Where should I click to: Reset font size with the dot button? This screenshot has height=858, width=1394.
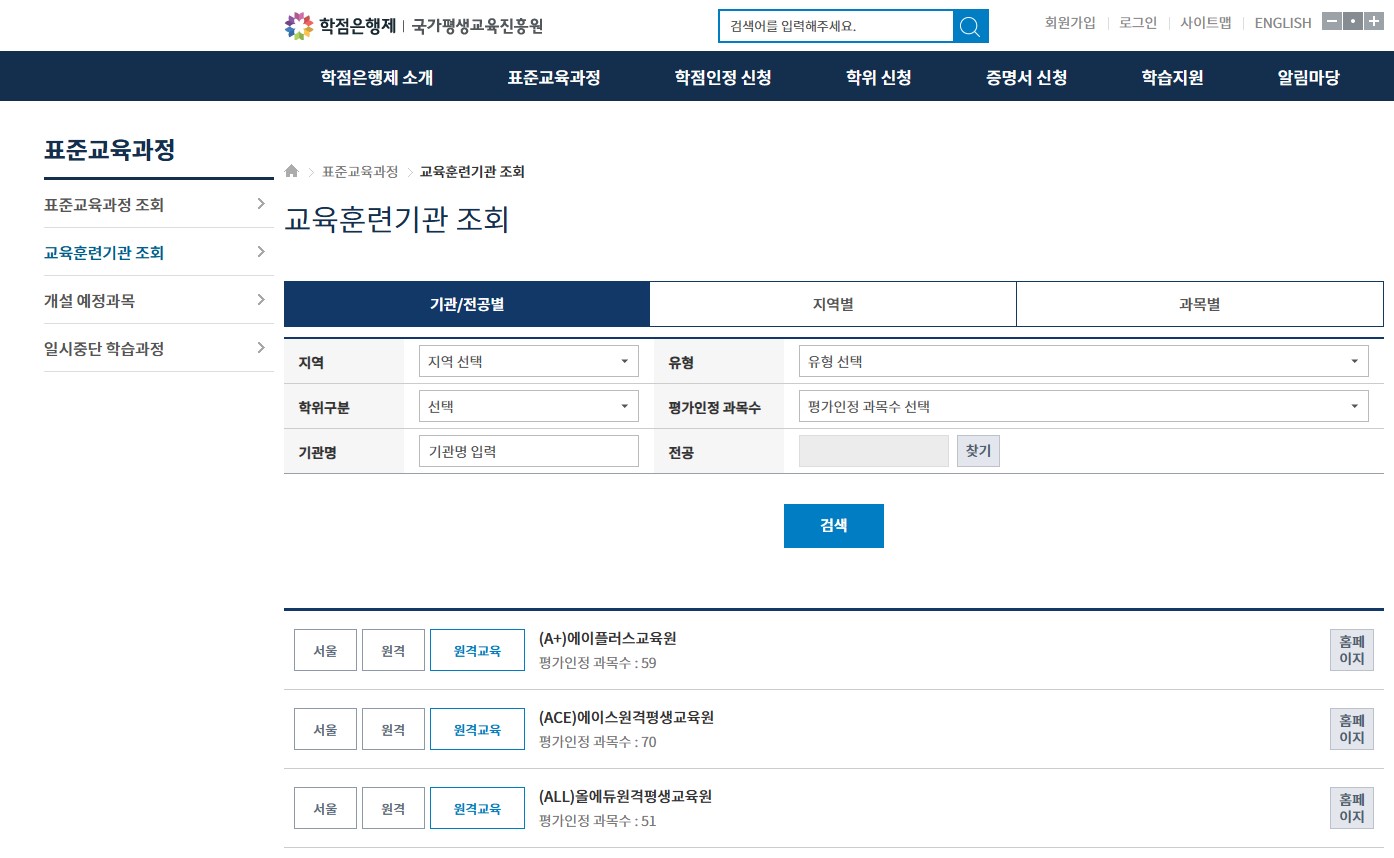coord(1353,22)
